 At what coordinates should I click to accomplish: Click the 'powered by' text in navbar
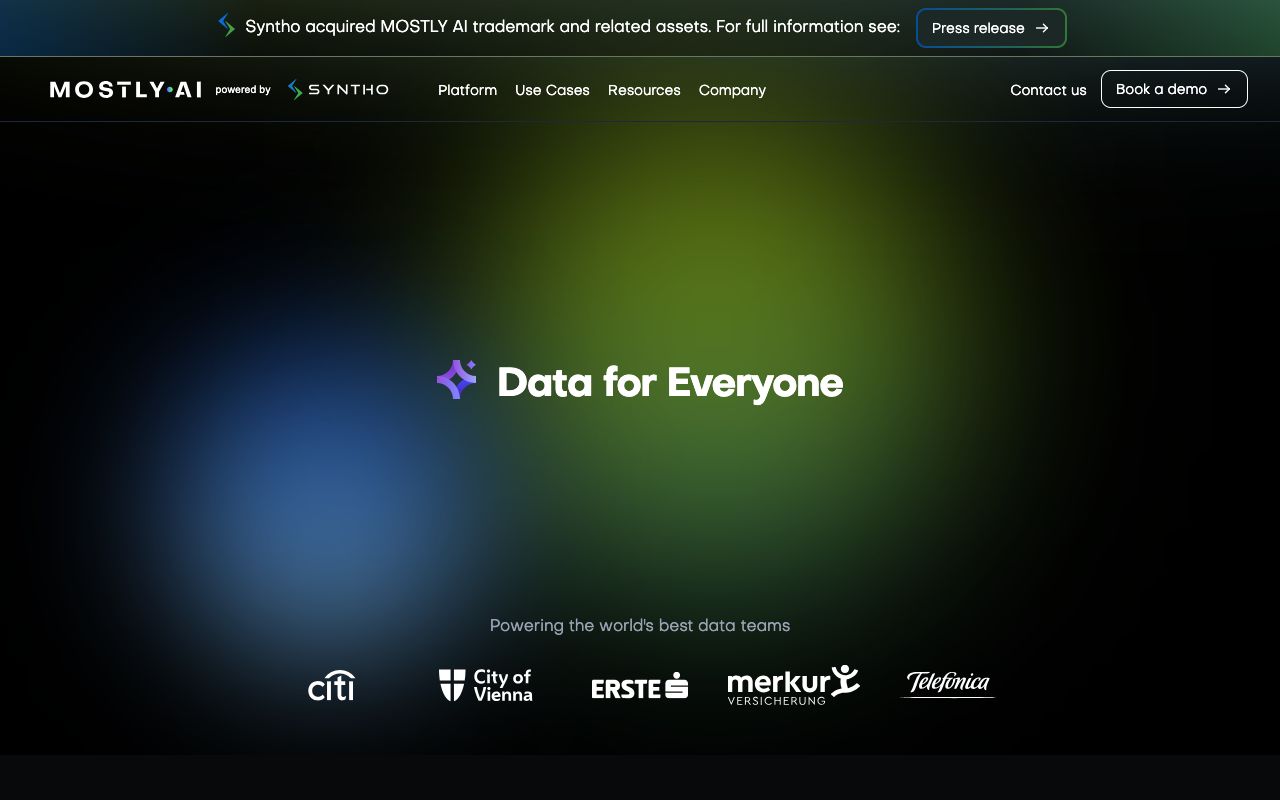coord(243,90)
